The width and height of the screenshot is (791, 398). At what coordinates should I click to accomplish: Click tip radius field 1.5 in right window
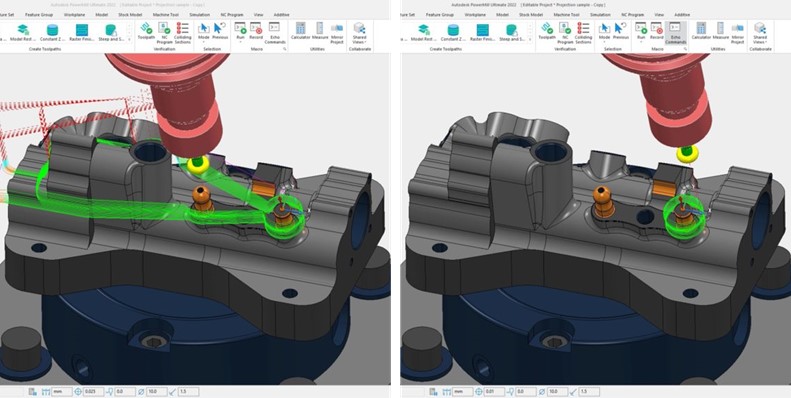click(x=590, y=391)
